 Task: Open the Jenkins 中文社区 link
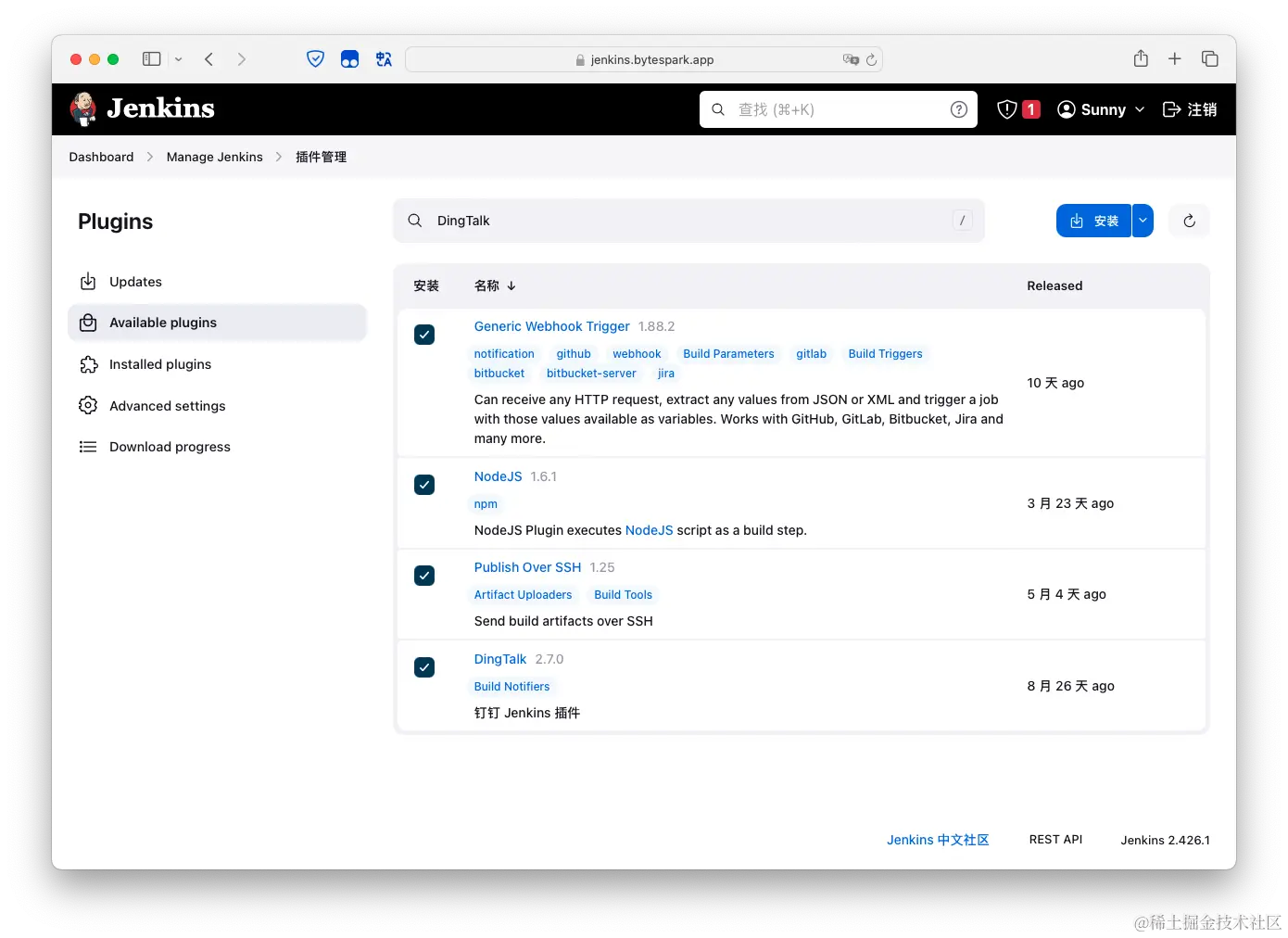point(938,840)
